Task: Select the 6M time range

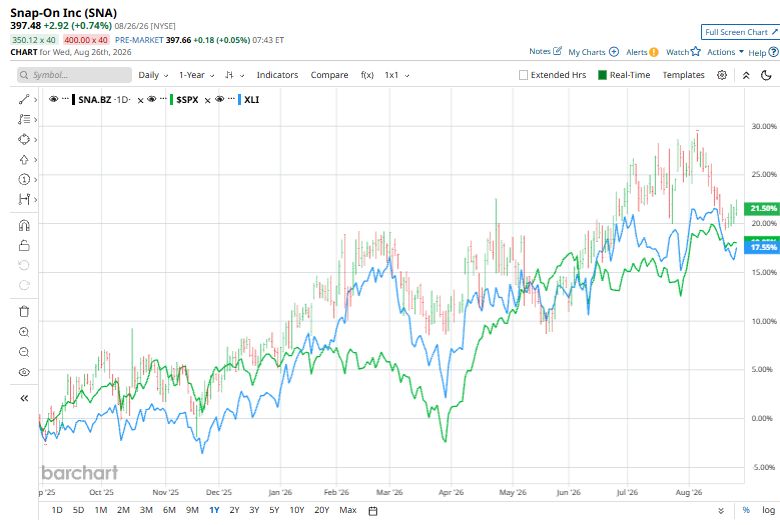Action: (169, 510)
